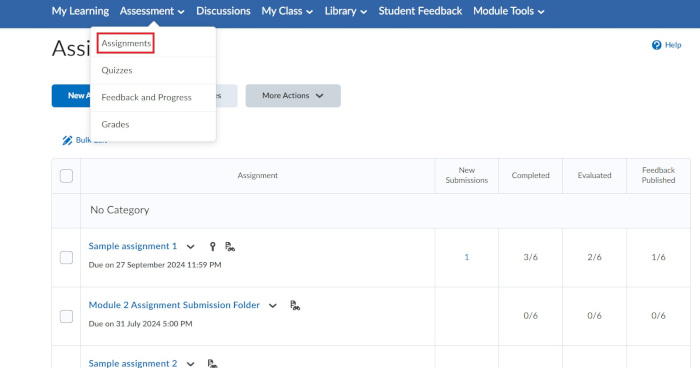This screenshot has height=368, width=700.
Task: Check the box for Sample assignment 1
Action: [x=66, y=257]
